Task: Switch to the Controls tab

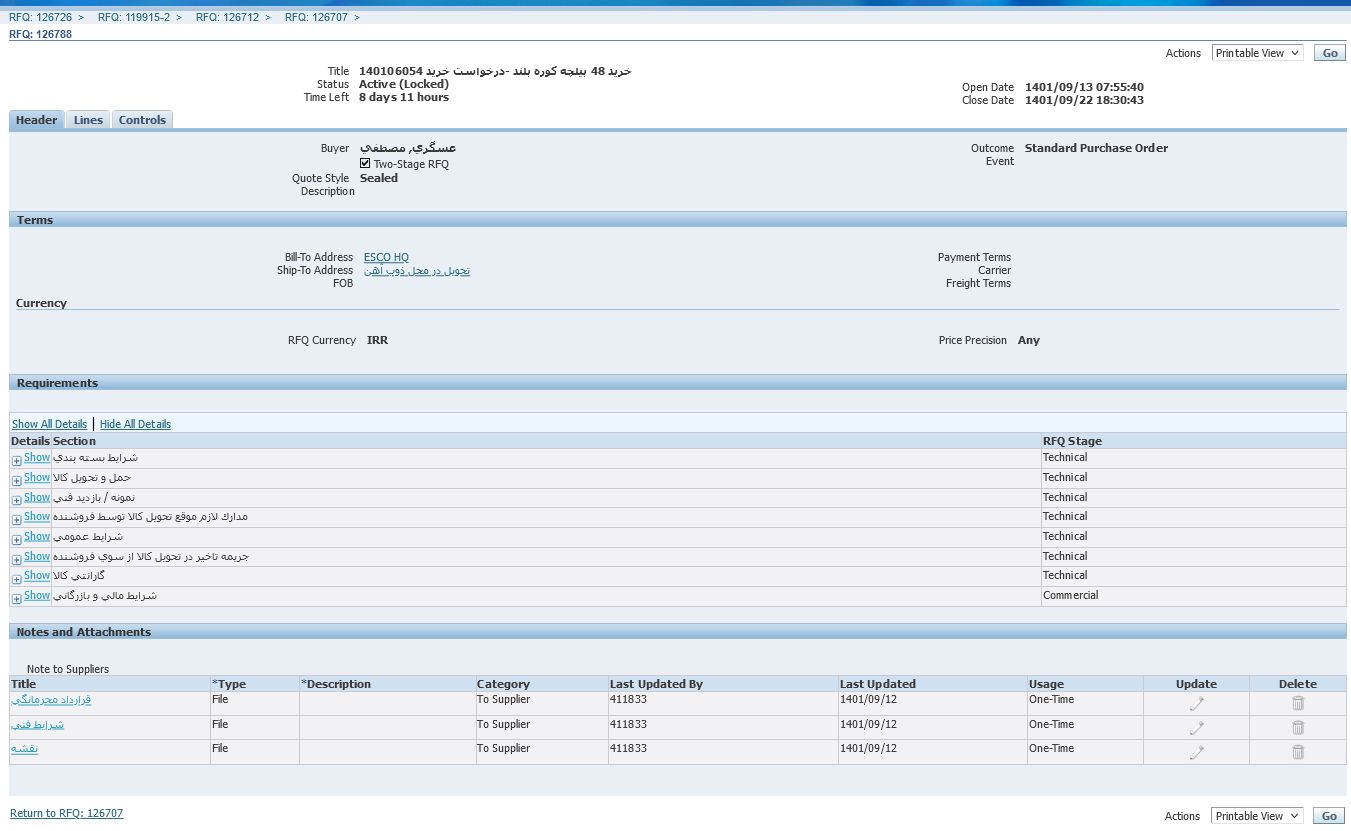Action: click(x=142, y=120)
